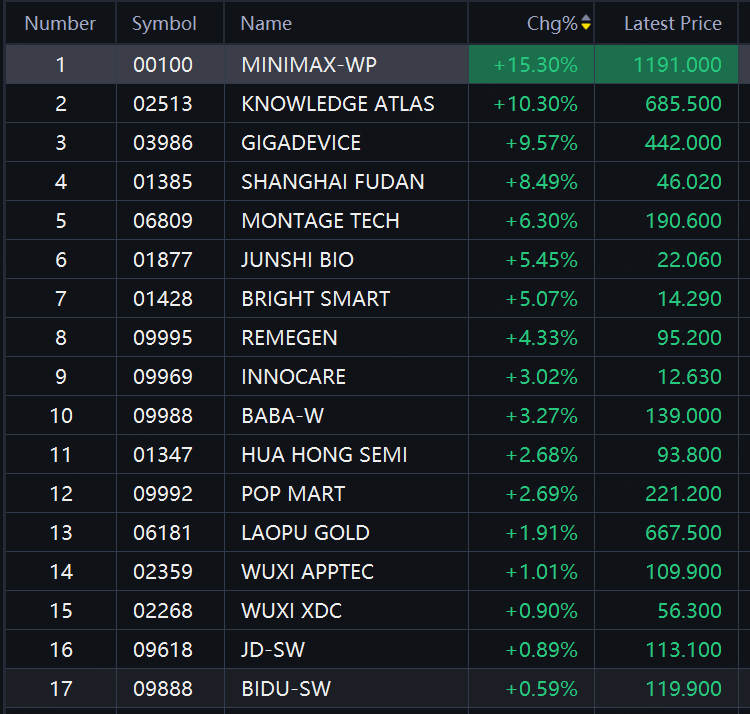
Task: Click symbol code 00100
Action: coord(163,65)
